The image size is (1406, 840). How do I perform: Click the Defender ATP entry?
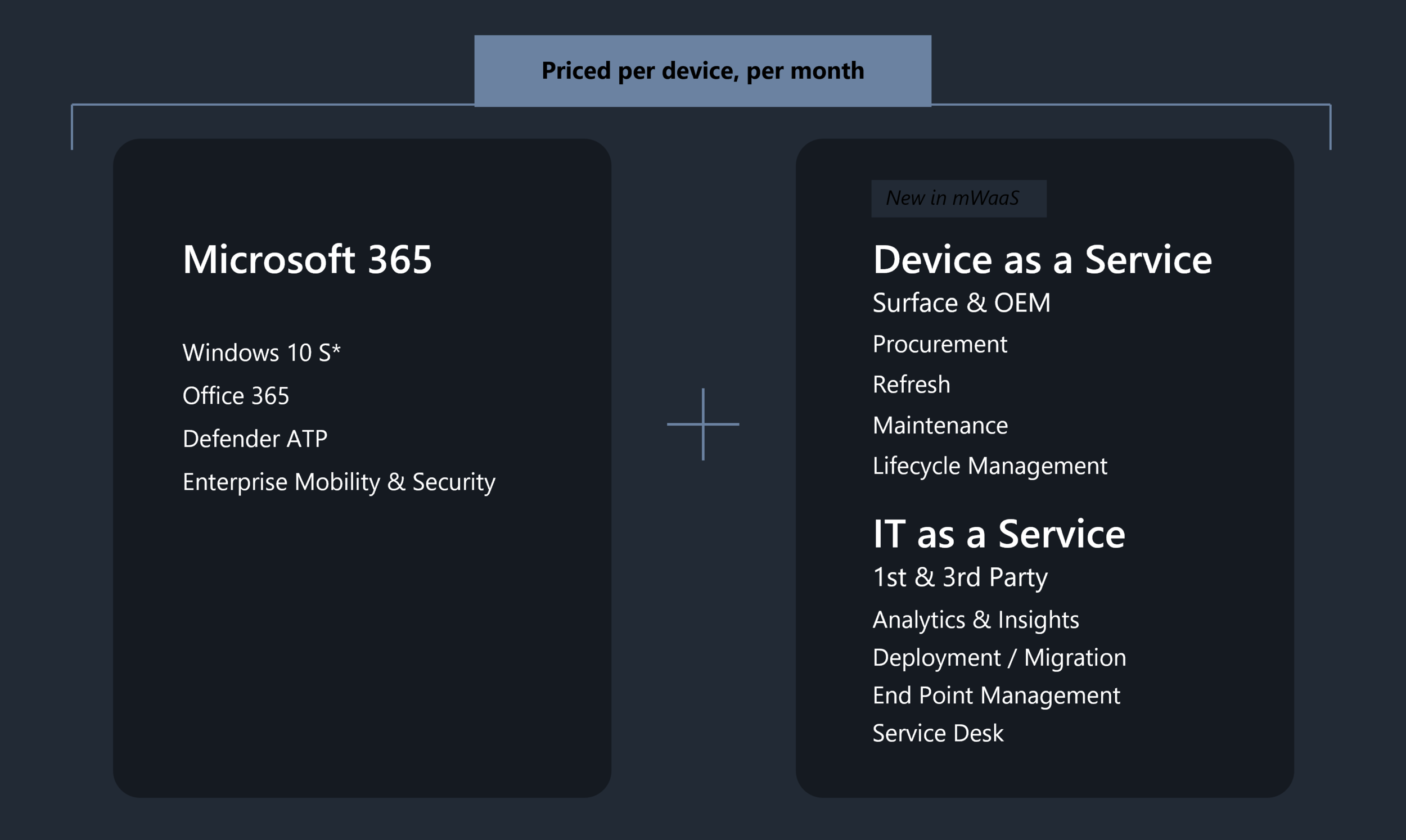(255, 439)
